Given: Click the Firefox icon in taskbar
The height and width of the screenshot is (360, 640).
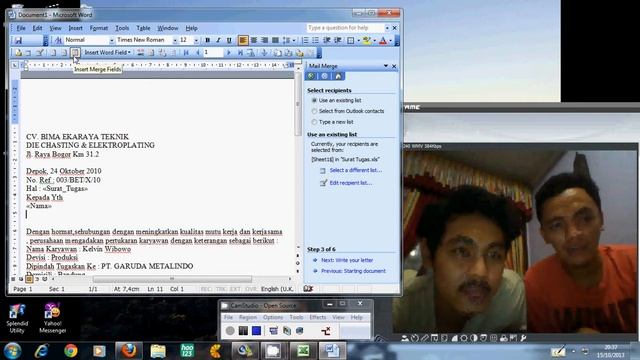Looking at the screenshot, I should coord(129,351).
